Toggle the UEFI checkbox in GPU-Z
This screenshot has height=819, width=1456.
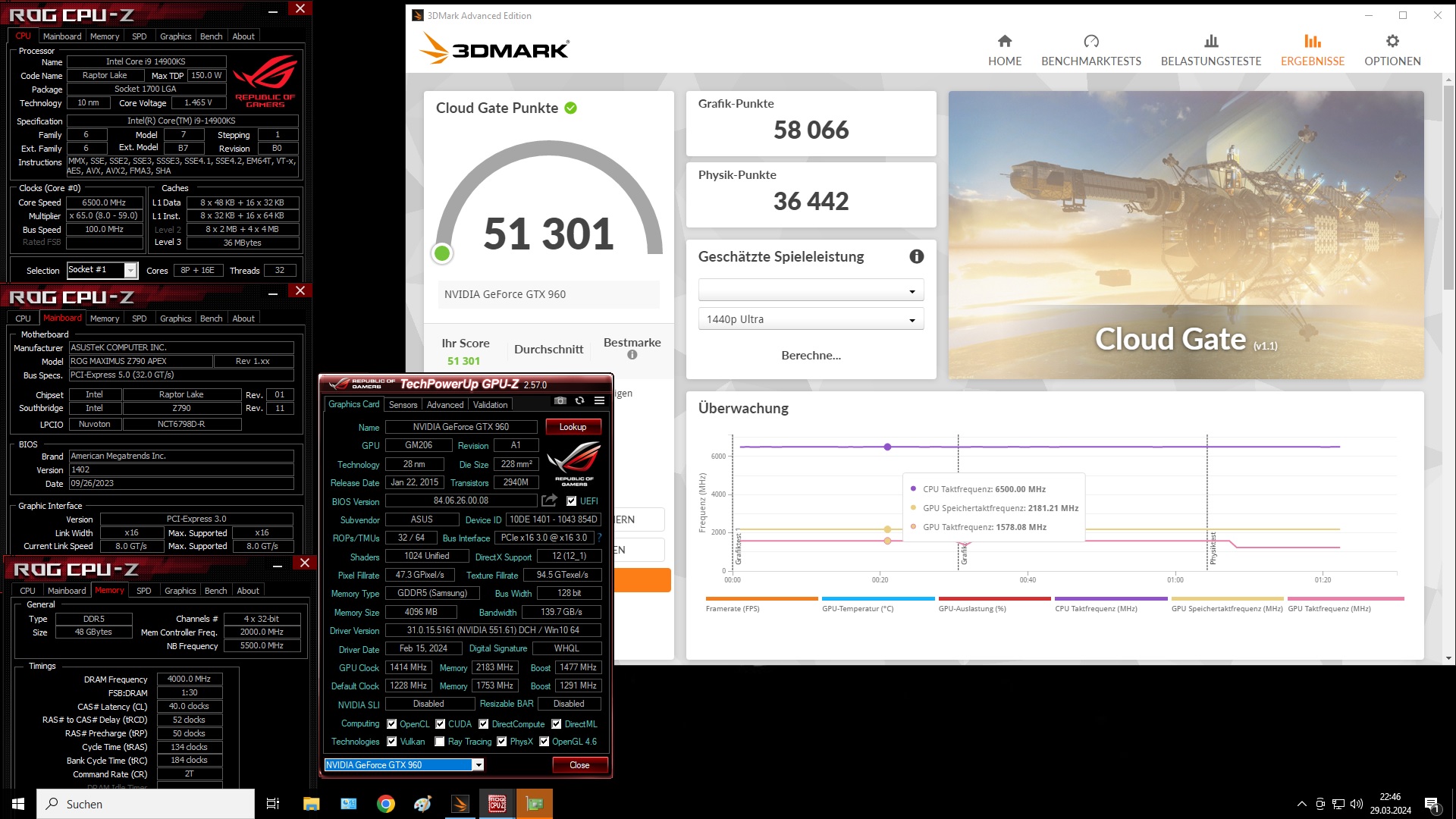[x=572, y=501]
